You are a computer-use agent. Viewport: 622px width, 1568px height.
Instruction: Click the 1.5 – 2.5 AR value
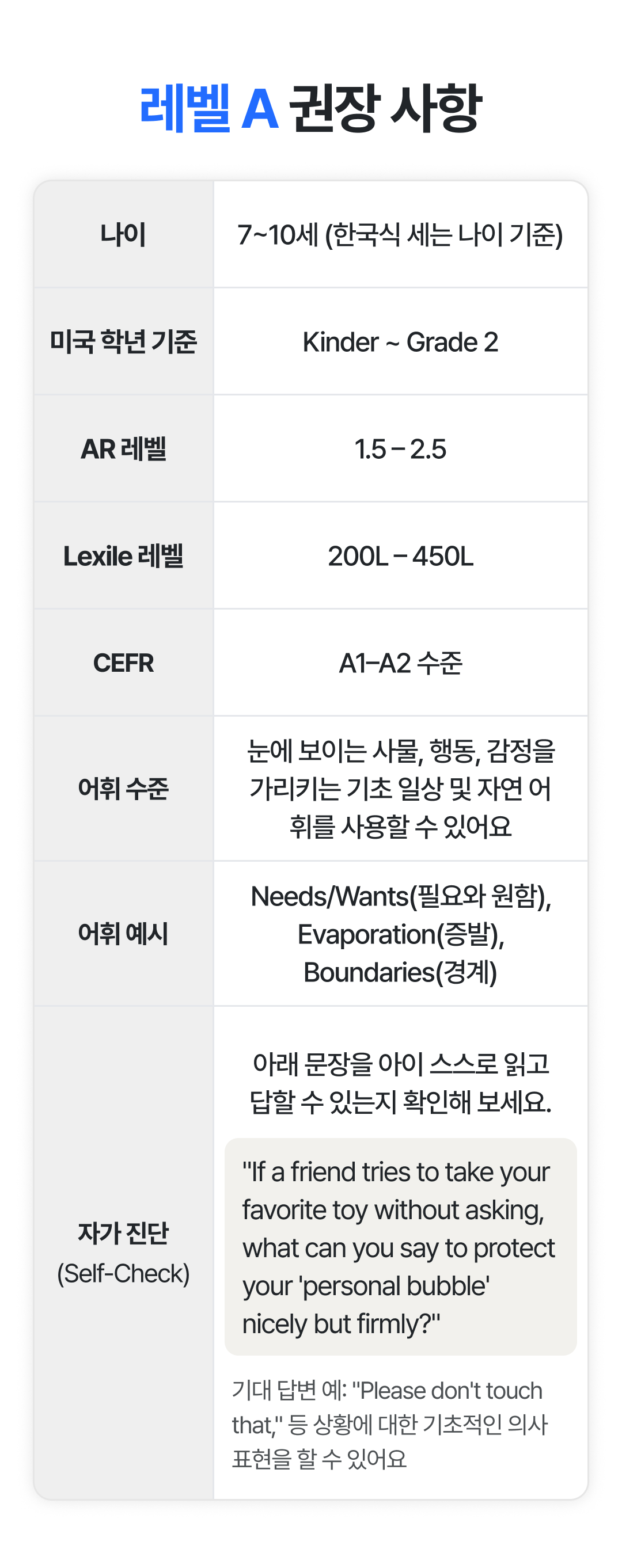[x=400, y=449]
